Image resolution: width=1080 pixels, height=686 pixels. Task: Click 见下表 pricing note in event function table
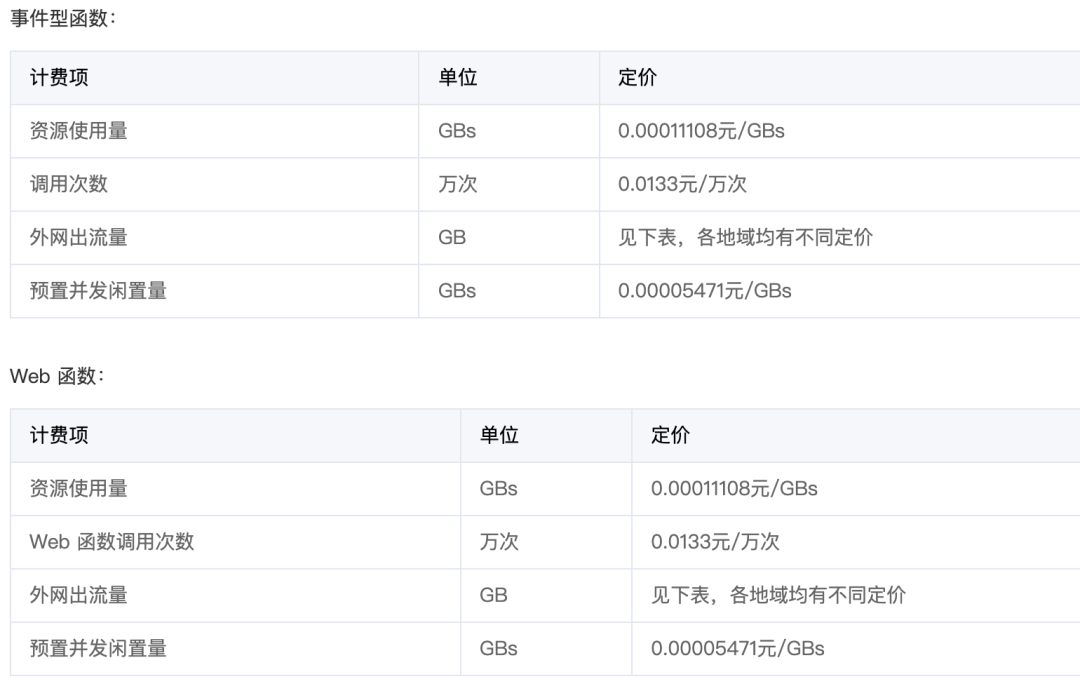click(x=745, y=238)
